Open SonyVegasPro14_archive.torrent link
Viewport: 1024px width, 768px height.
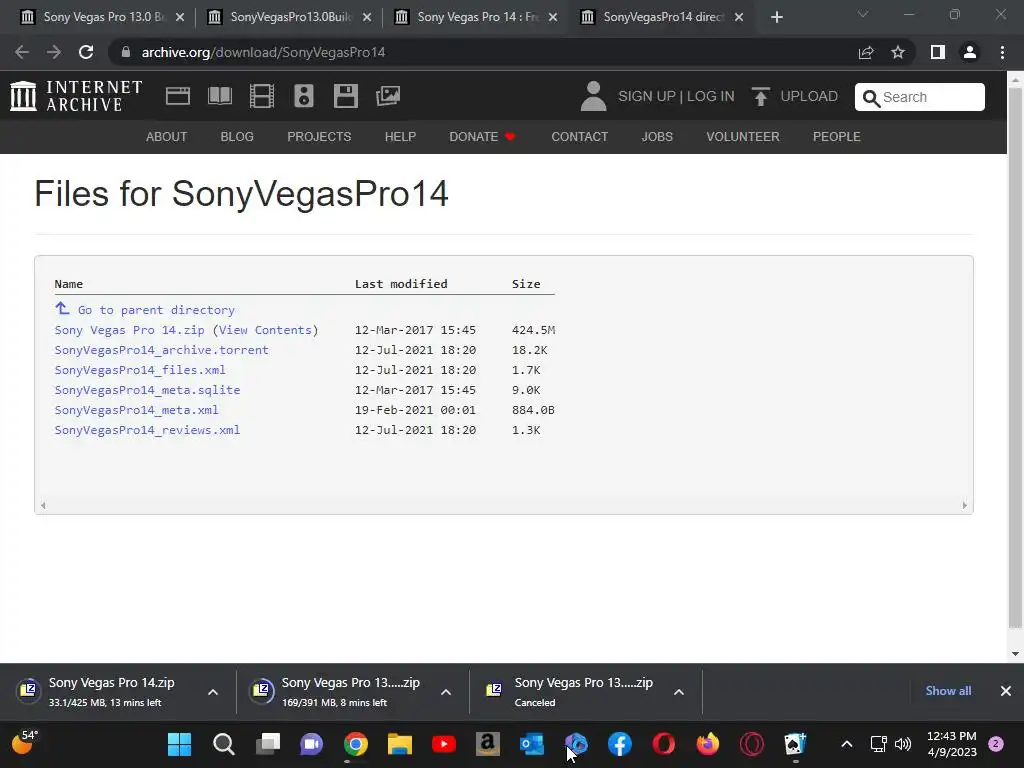click(161, 350)
